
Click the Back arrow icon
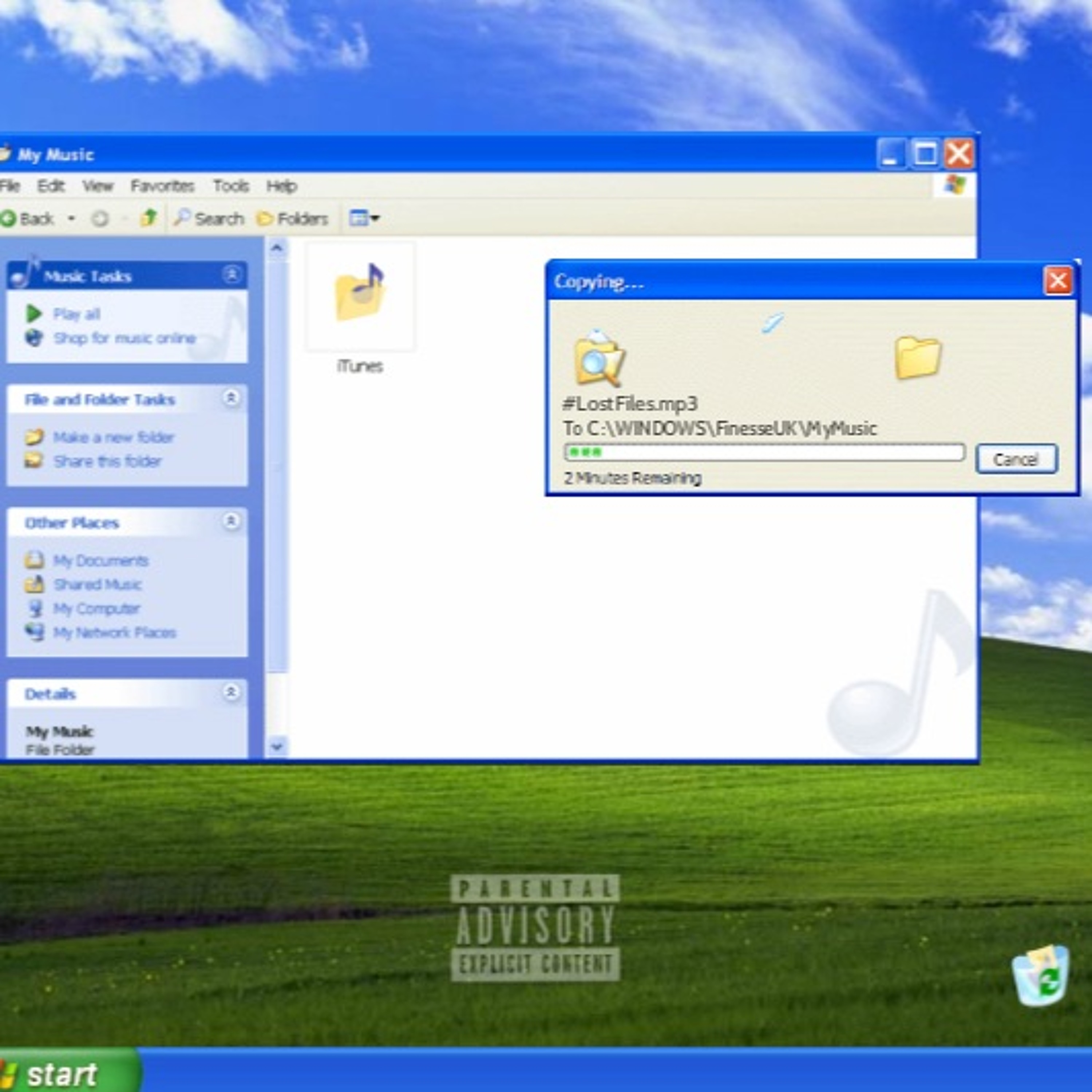coord(8,219)
